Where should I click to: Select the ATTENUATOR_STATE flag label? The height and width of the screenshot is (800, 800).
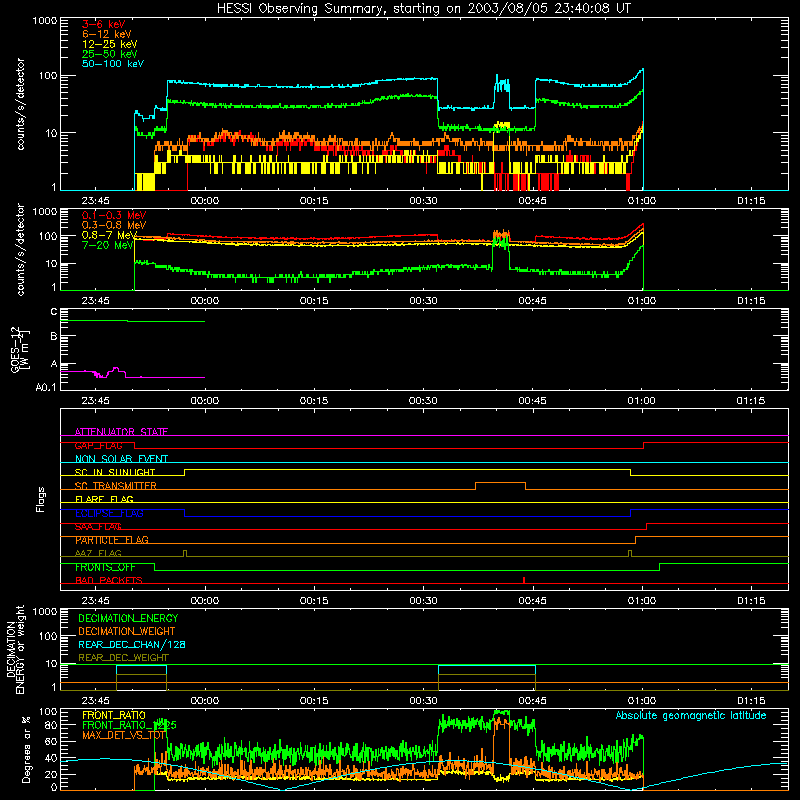(x=121, y=432)
